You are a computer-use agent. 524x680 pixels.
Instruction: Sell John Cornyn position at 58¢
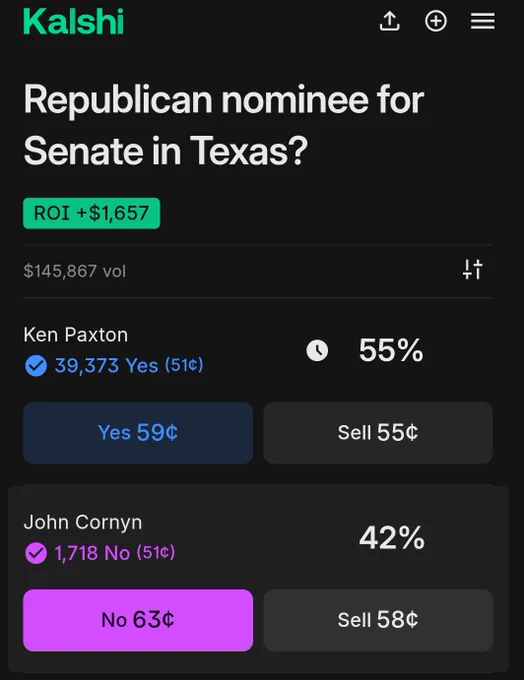(378, 620)
